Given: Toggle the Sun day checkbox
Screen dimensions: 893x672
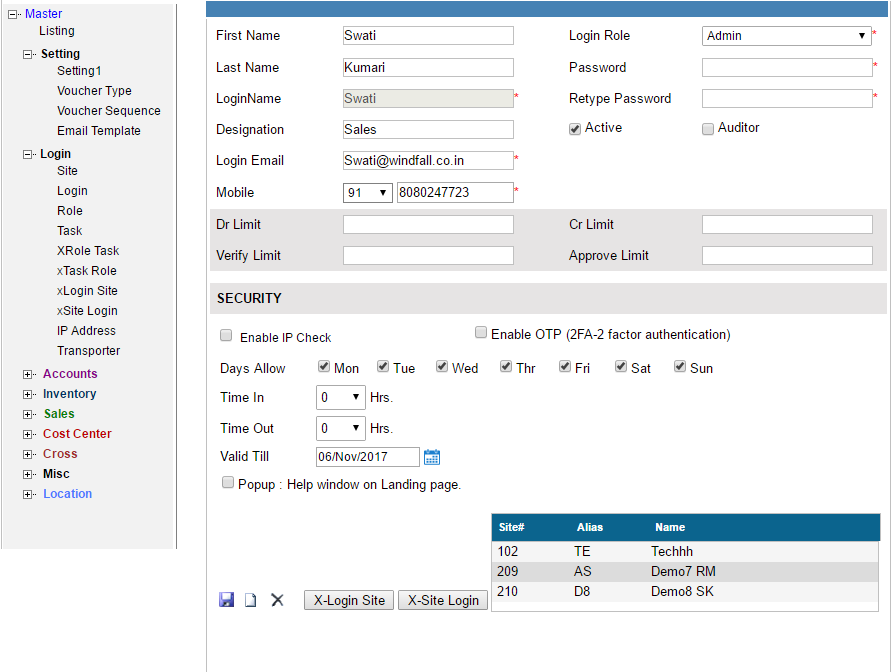Looking at the screenshot, I should [680, 366].
